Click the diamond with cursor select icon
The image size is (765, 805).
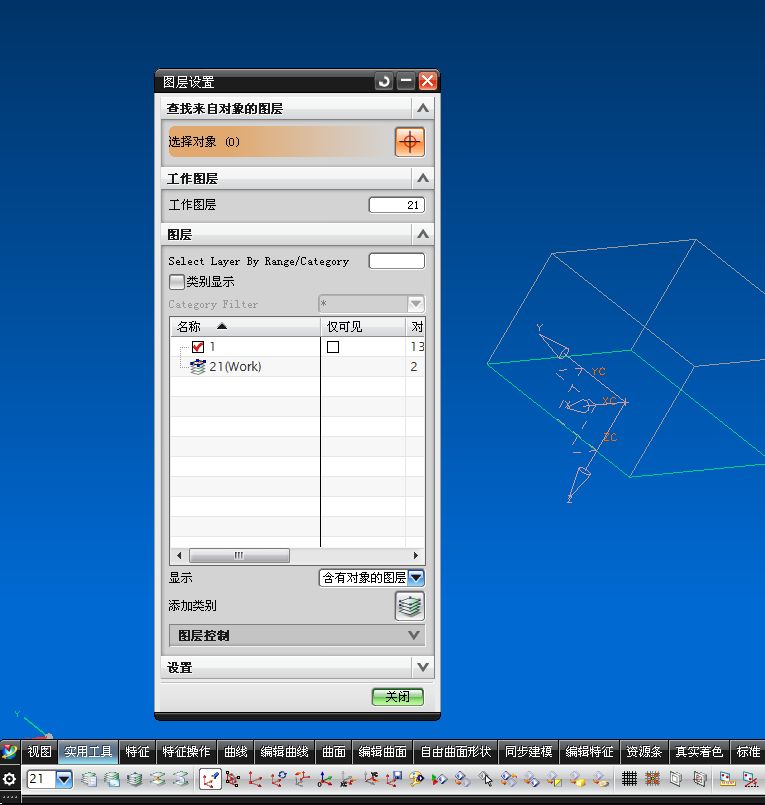click(485, 779)
